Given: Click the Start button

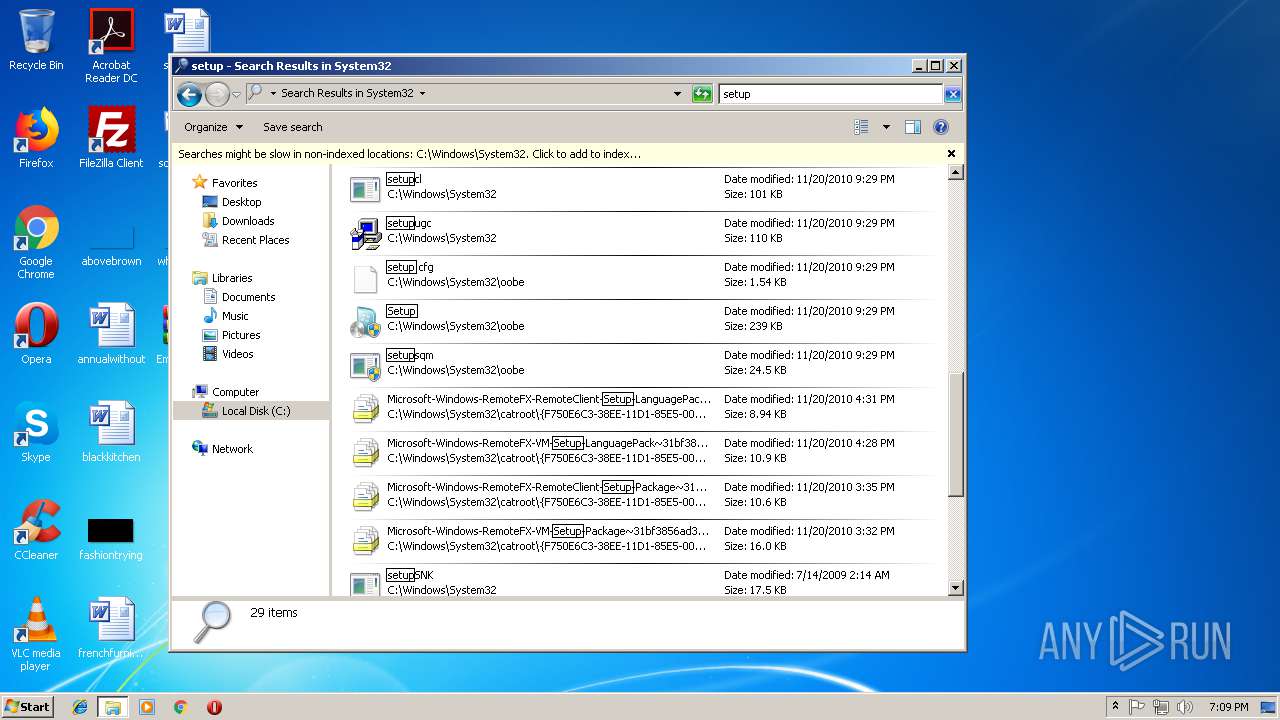Looking at the screenshot, I should point(28,706).
